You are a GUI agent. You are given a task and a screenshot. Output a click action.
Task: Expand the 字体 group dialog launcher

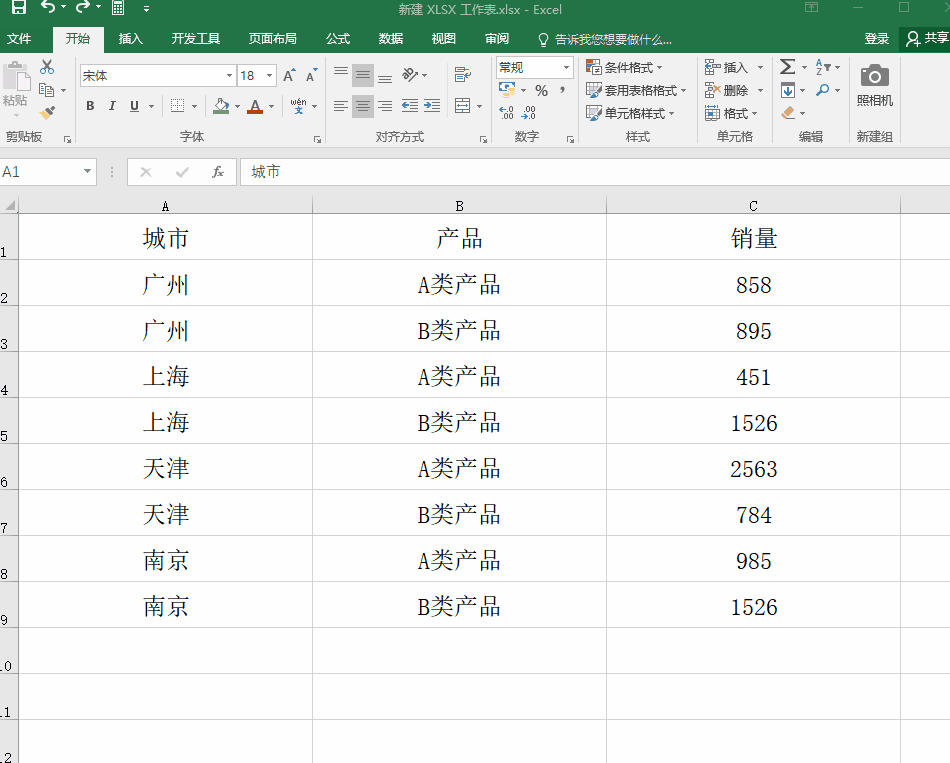(317, 139)
